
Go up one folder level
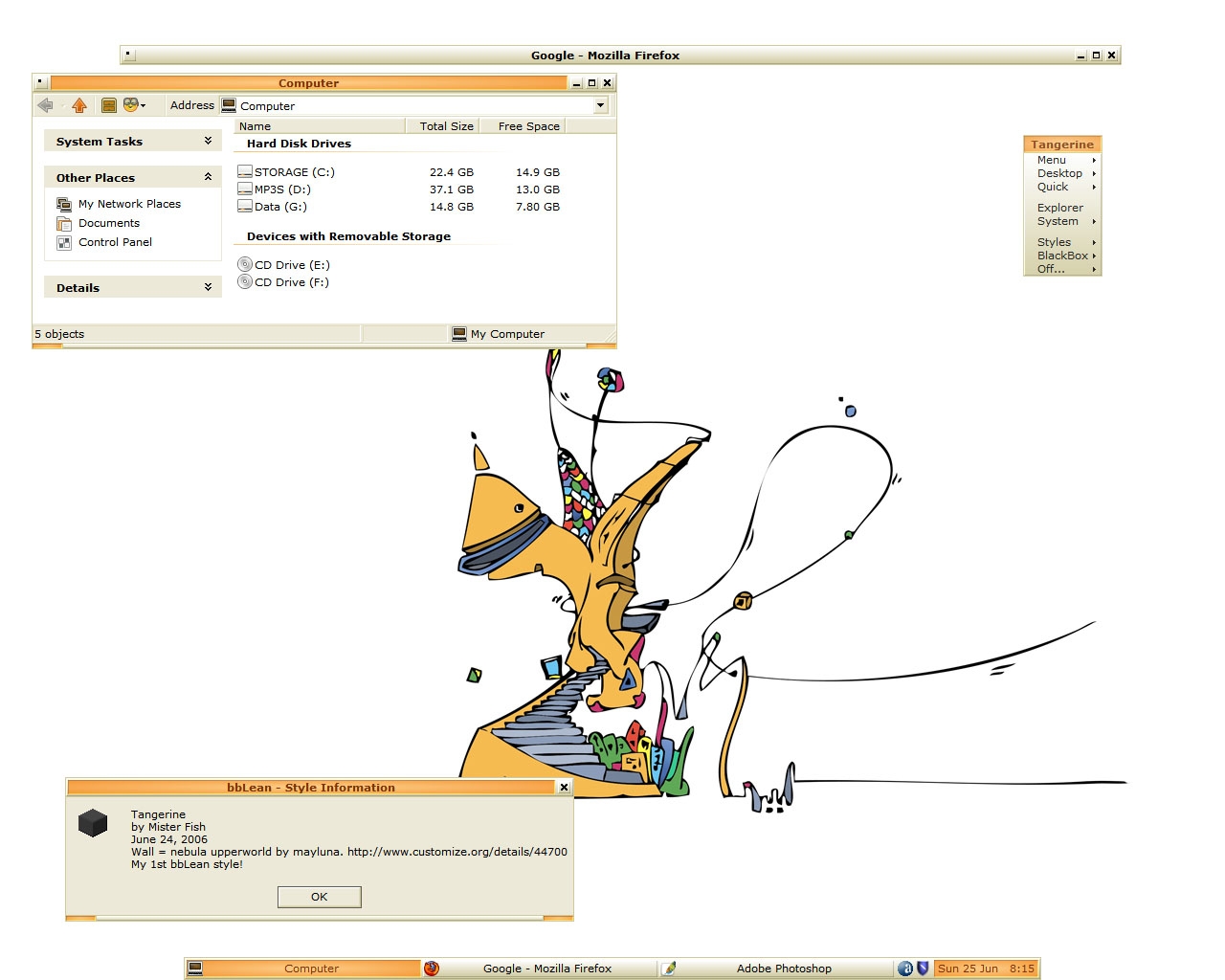(79, 105)
